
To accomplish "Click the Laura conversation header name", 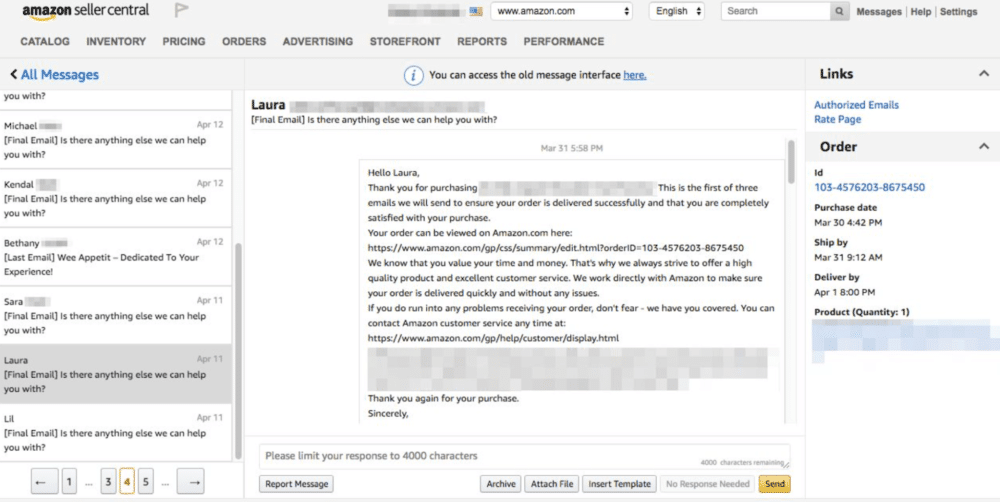I will [x=268, y=105].
